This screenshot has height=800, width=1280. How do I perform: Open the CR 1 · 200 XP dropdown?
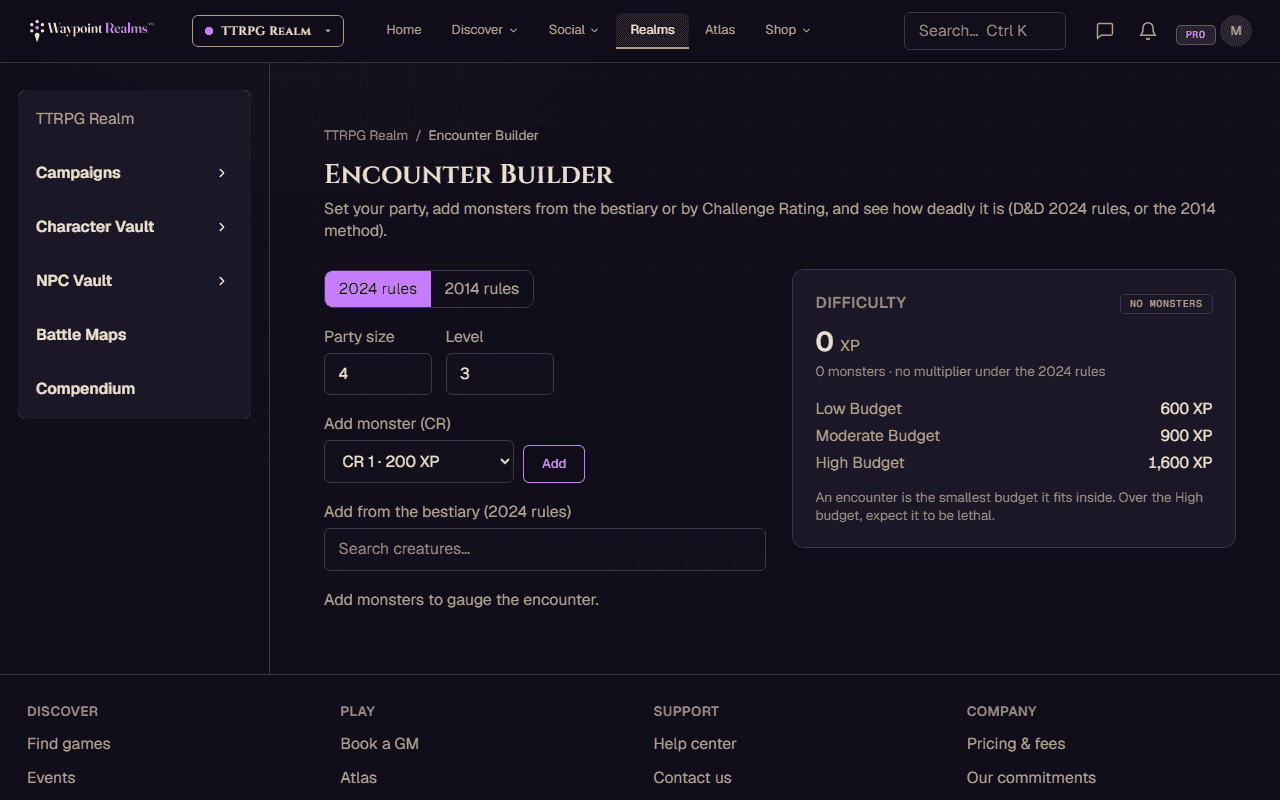click(419, 461)
